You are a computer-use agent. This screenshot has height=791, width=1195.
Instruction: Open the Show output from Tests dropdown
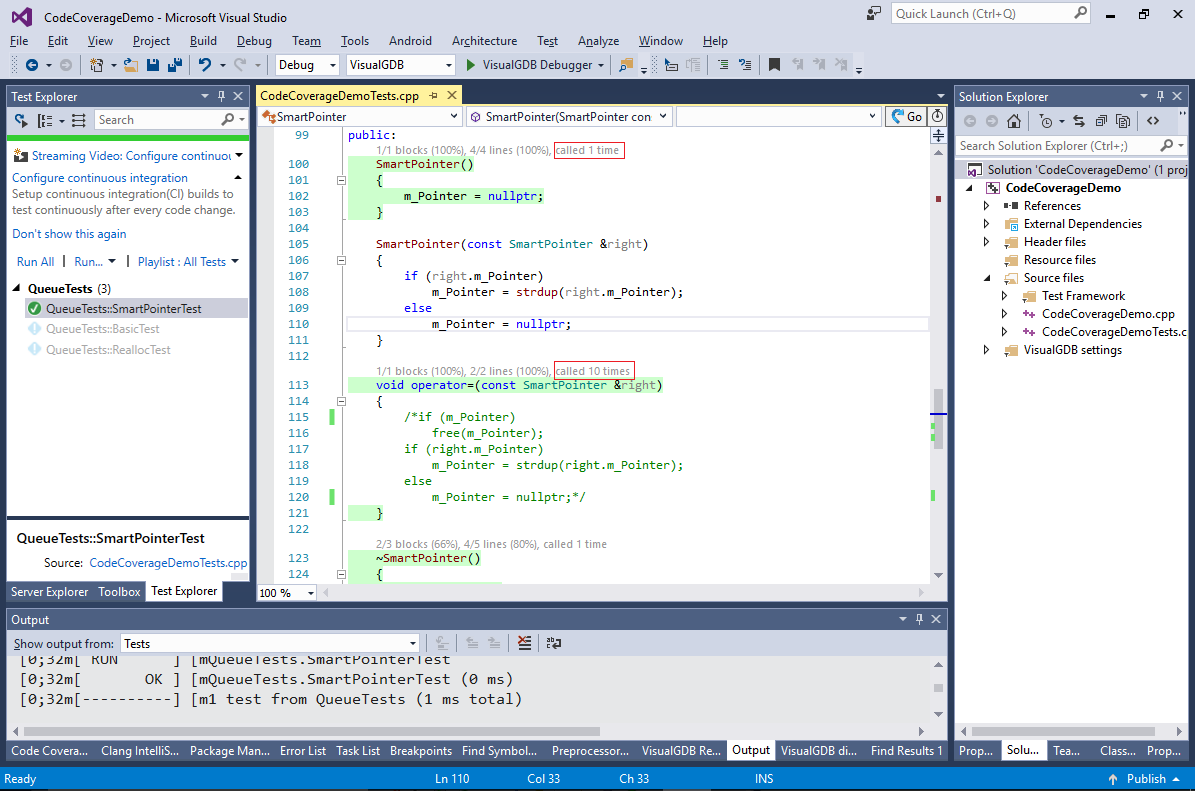[271, 644]
